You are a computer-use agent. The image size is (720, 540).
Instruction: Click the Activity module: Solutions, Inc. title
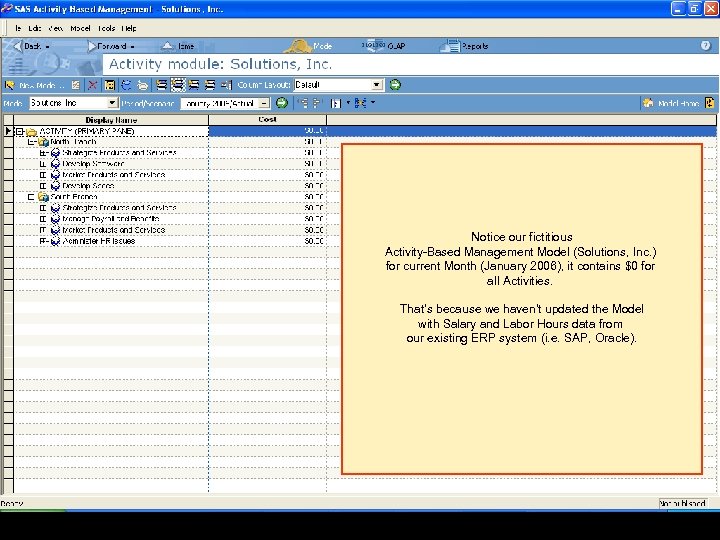[x=220, y=64]
